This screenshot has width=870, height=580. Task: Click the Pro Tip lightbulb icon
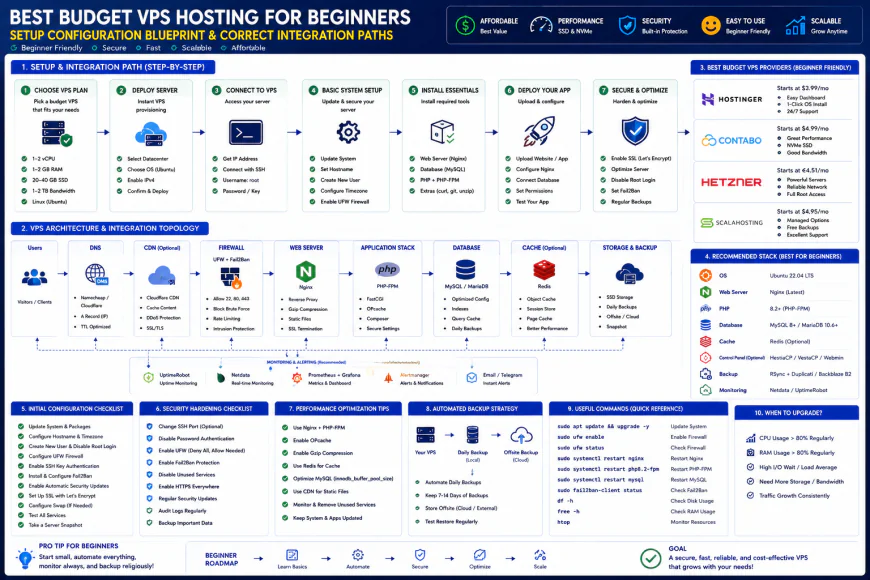point(25,558)
